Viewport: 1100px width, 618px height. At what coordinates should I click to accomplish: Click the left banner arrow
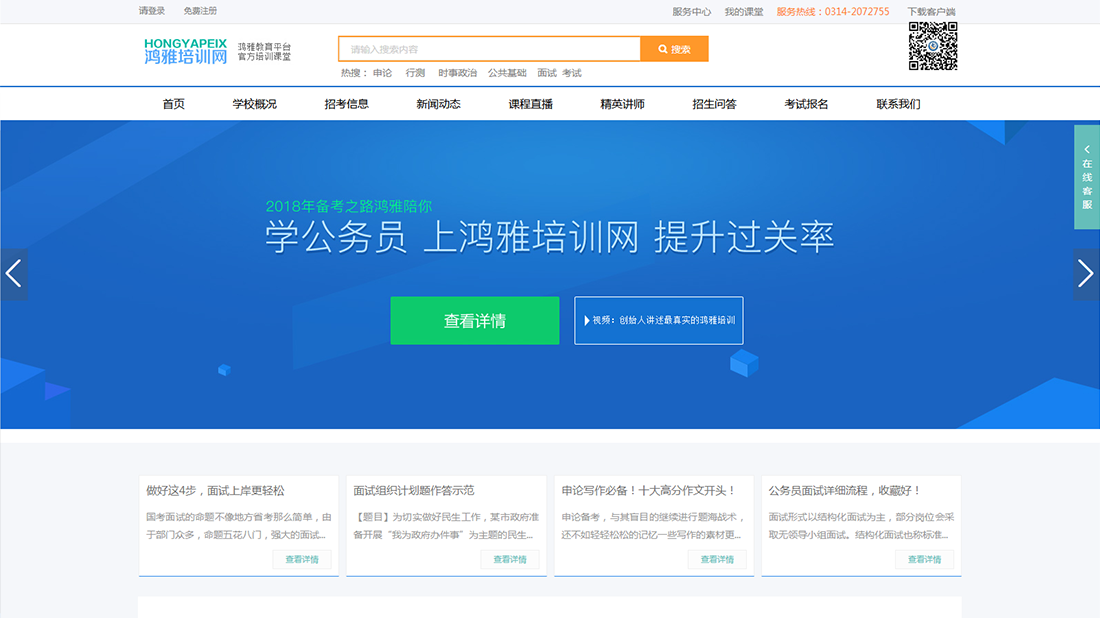(15, 274)
